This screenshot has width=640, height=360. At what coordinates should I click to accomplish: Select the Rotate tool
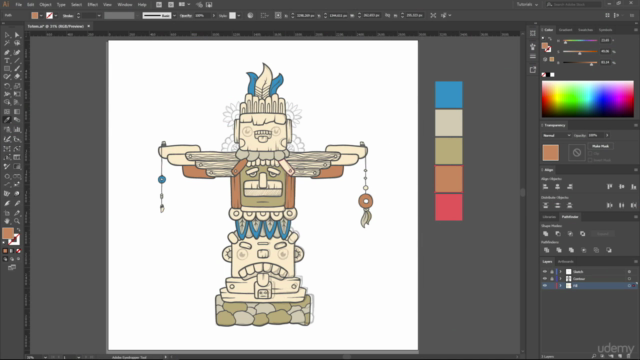tap(7, 86)
